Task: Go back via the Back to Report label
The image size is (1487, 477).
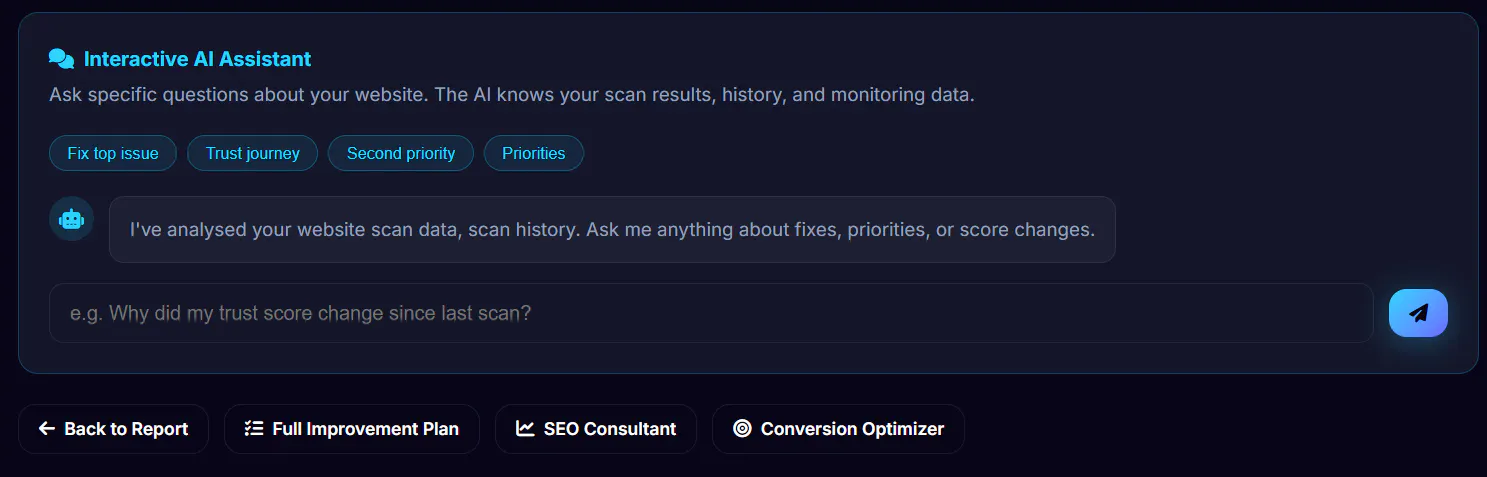Action: pyautogui.click(x=126, y=429)
